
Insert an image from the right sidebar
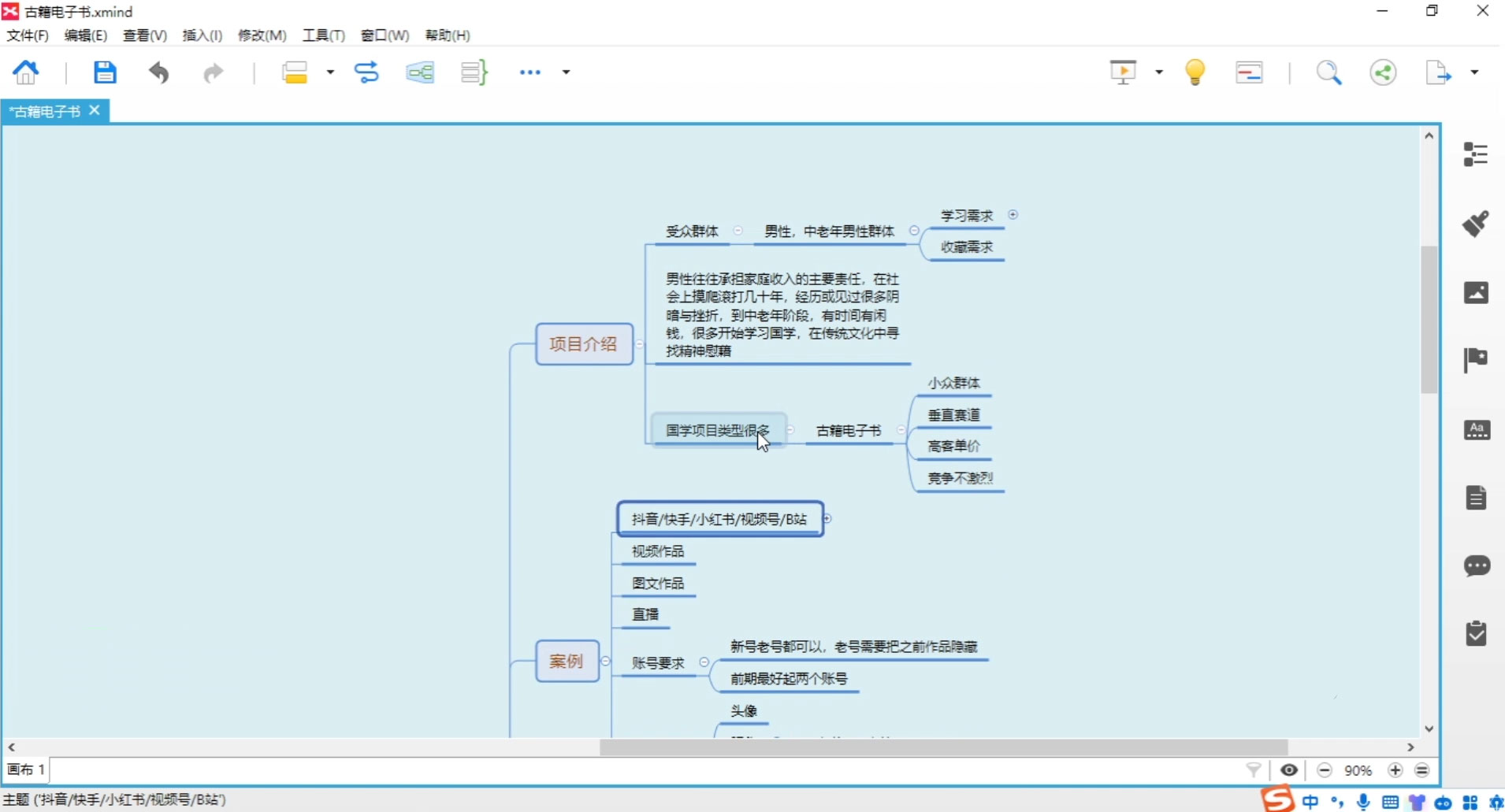(x=1475, y=291)
